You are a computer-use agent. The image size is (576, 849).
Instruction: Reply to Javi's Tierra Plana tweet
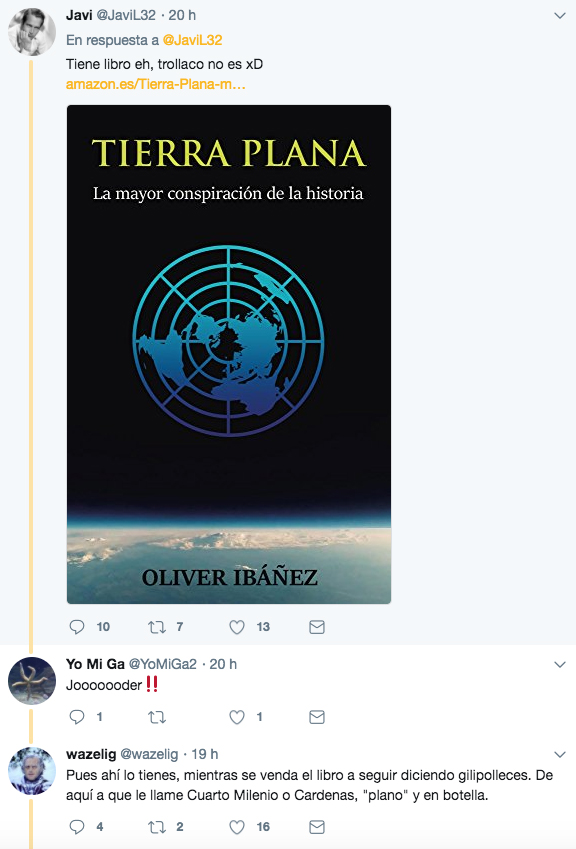(x=77, y=627)
